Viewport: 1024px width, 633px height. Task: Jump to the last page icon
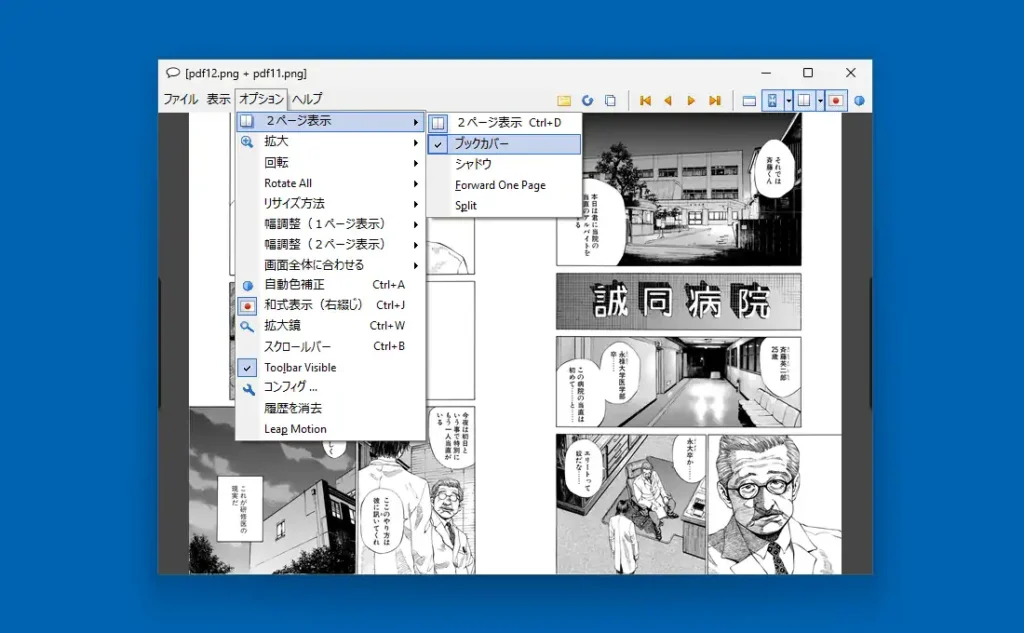point(716,99)
